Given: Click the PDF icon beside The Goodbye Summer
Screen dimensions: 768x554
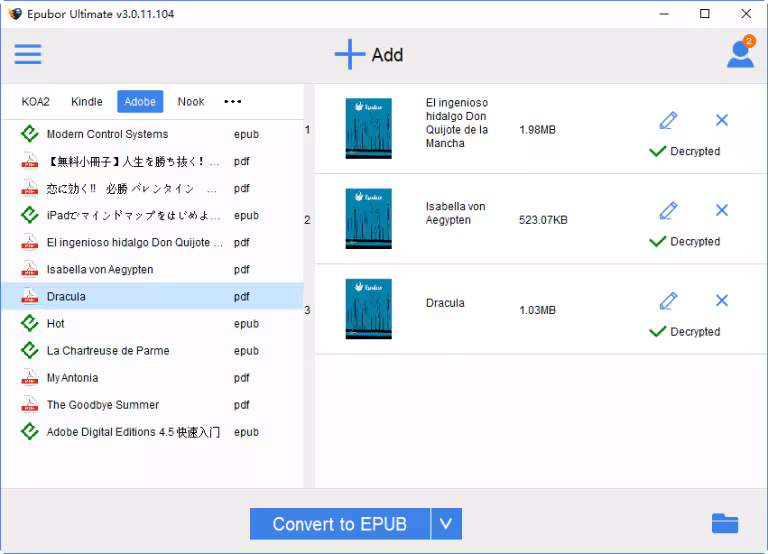Looking at the screenshot, I should coord(30,405).
